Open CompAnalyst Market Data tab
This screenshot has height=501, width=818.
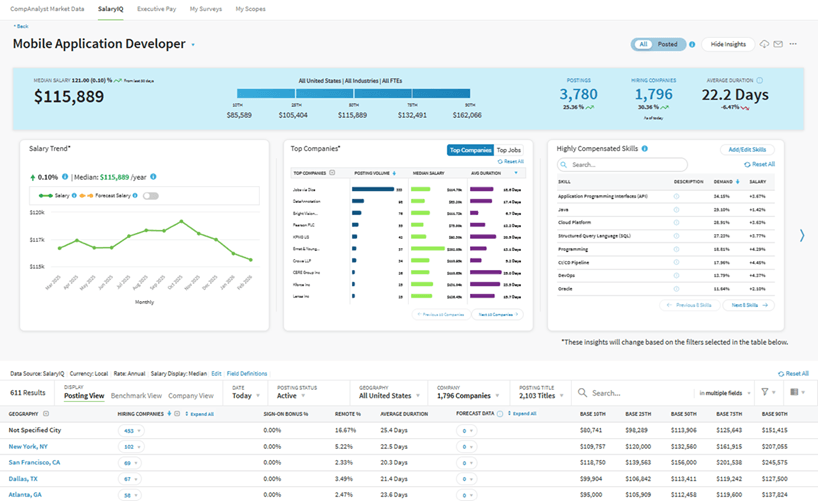47,9
